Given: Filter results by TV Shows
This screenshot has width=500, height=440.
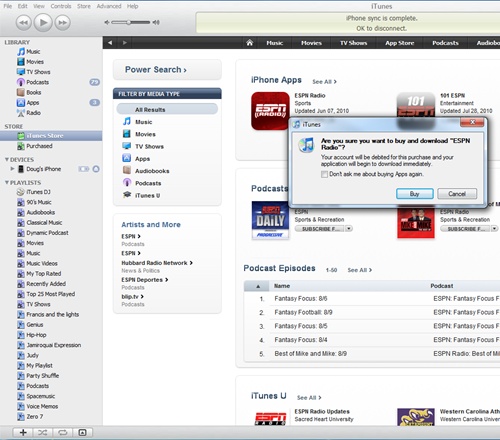Looking at the screenshot, I should [149, 147].
